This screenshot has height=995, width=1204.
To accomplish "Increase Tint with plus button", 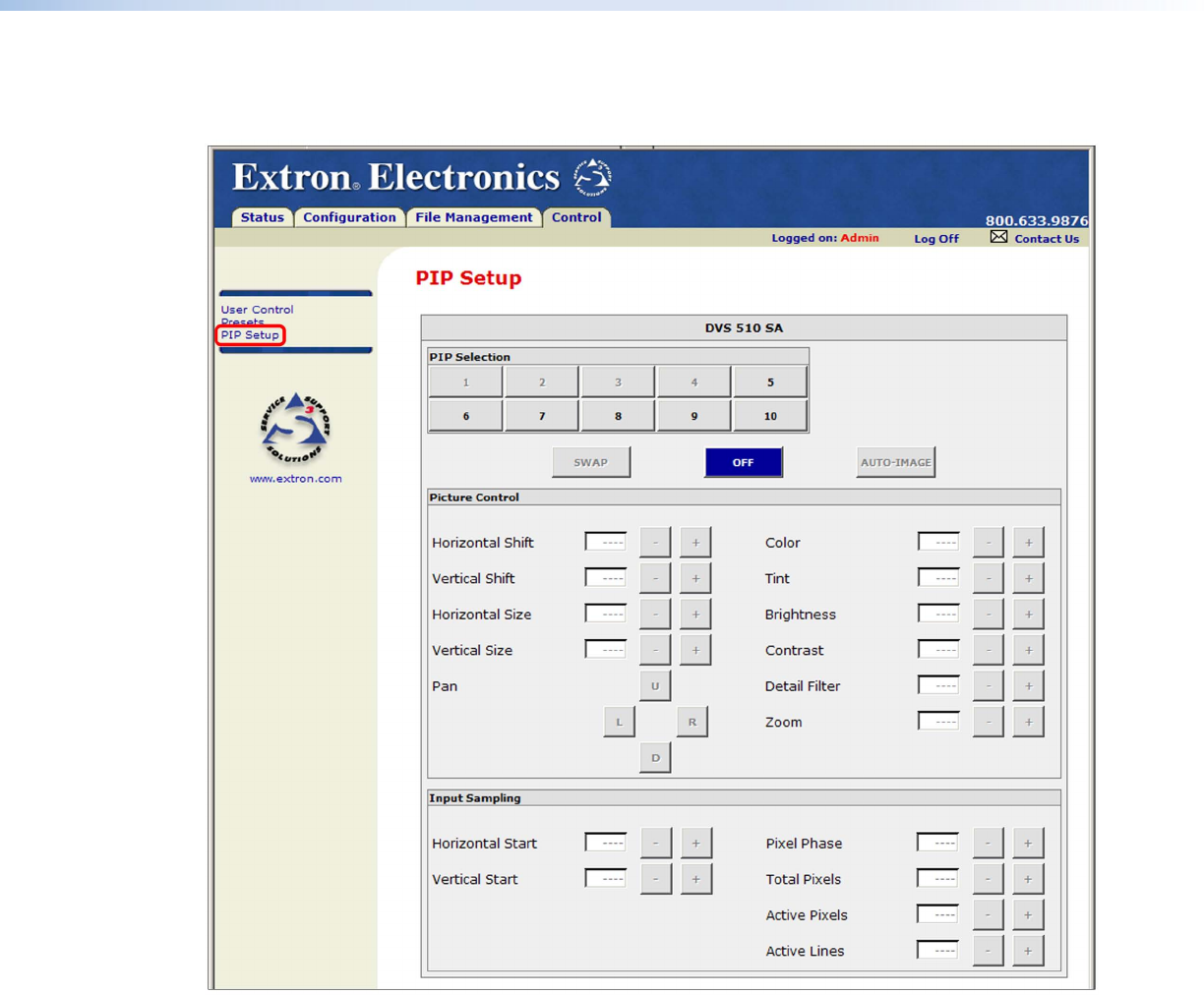I will 1029,578.
